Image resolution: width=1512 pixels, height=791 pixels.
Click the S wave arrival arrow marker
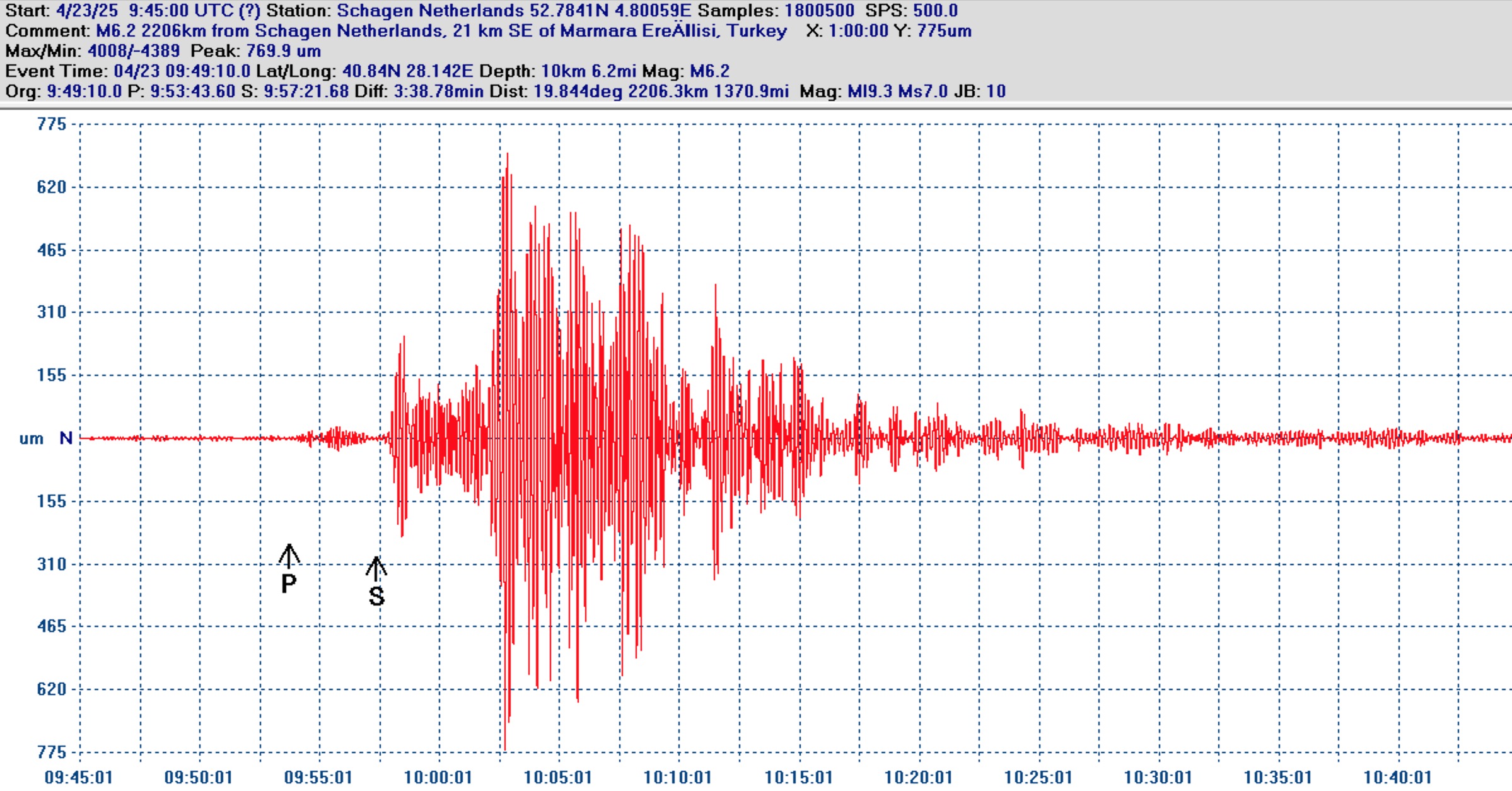(x=376, y=568)
